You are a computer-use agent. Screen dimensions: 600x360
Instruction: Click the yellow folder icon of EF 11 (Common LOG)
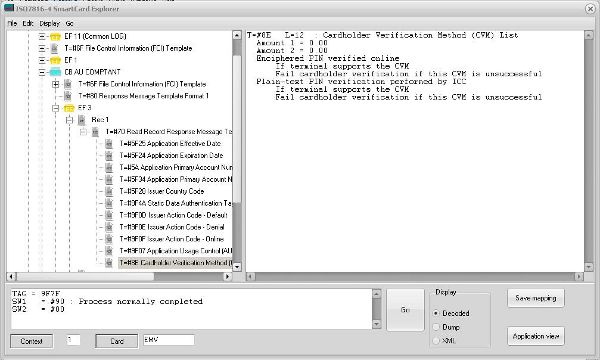tap(55, 37)
